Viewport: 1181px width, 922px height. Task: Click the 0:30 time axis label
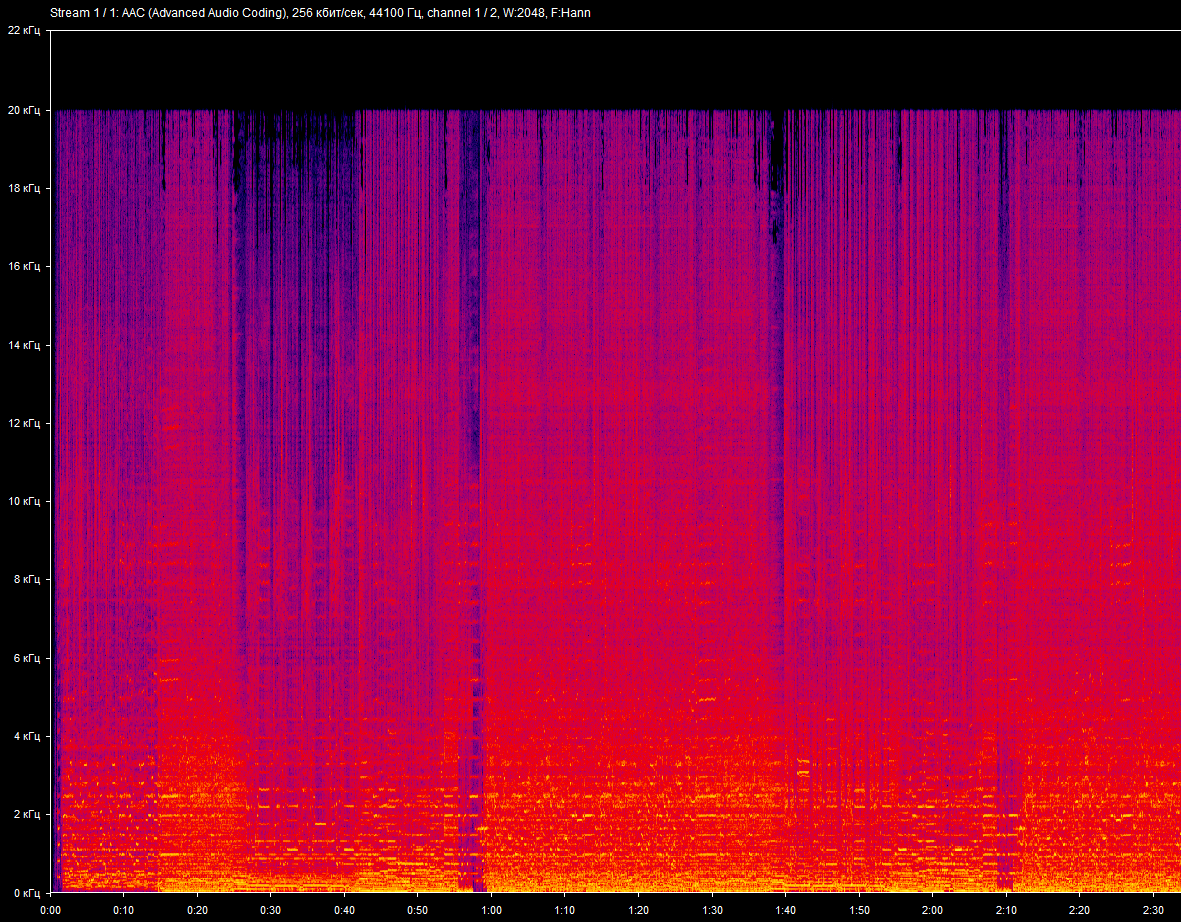pyautogui.click(x=270, y=910)
